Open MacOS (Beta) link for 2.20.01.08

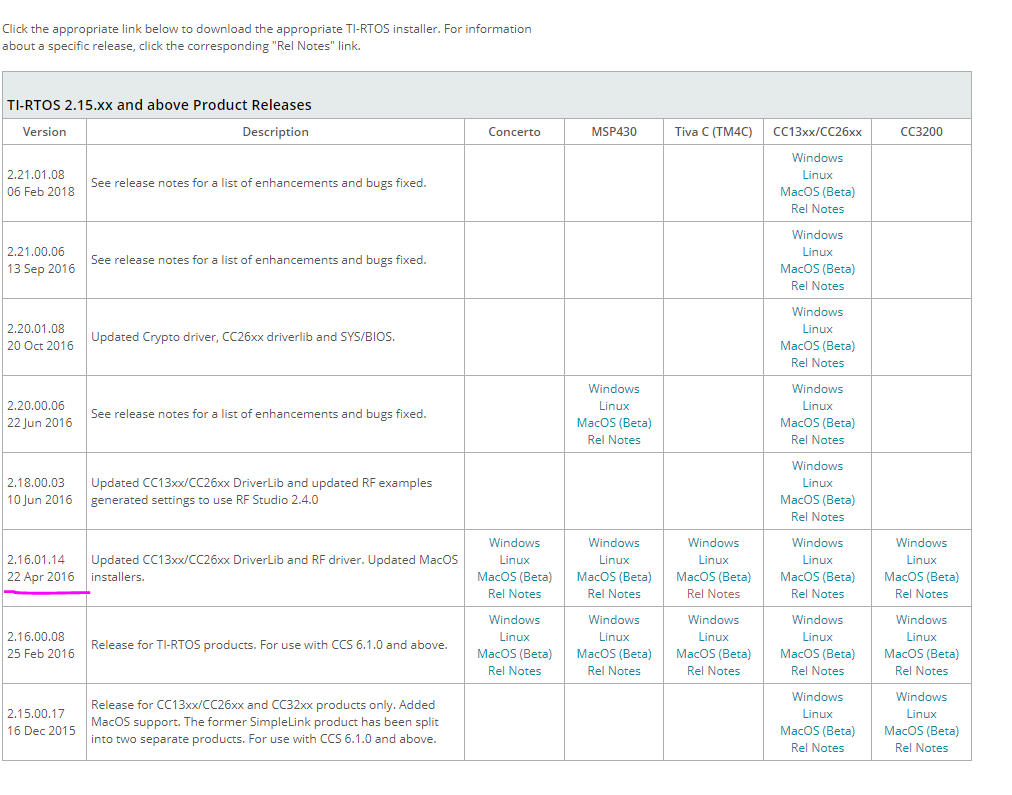[x=817, y=346]
